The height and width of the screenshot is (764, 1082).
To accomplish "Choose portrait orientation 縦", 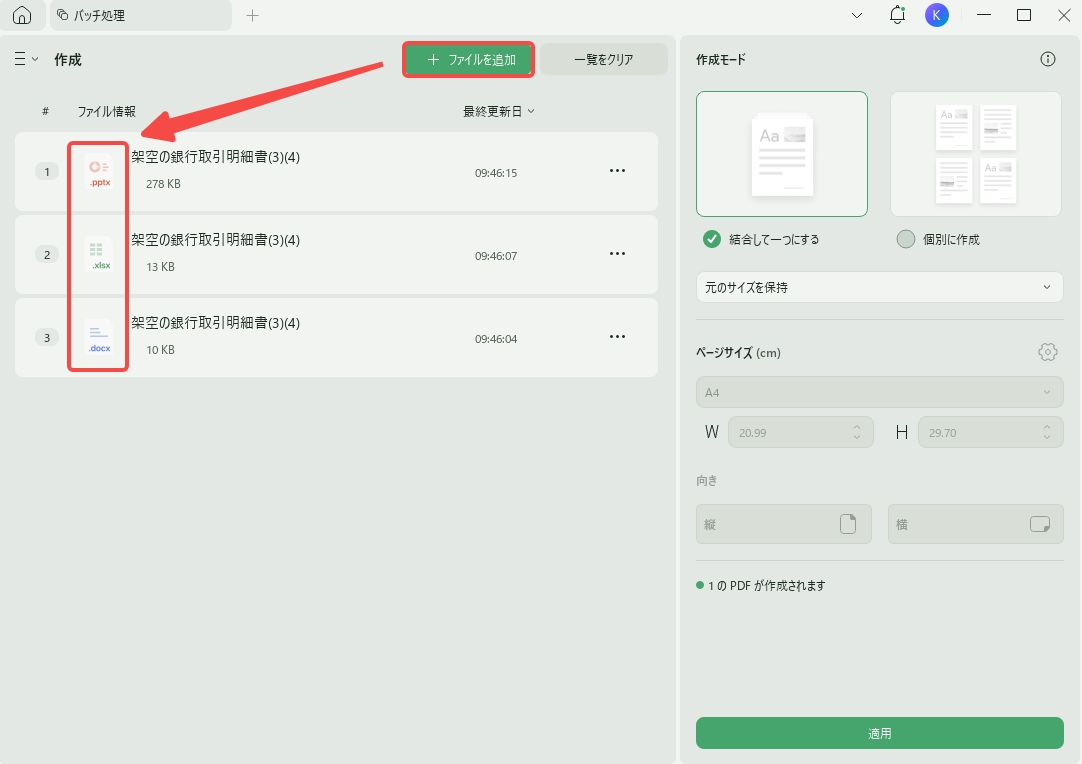I will (783, 523).
